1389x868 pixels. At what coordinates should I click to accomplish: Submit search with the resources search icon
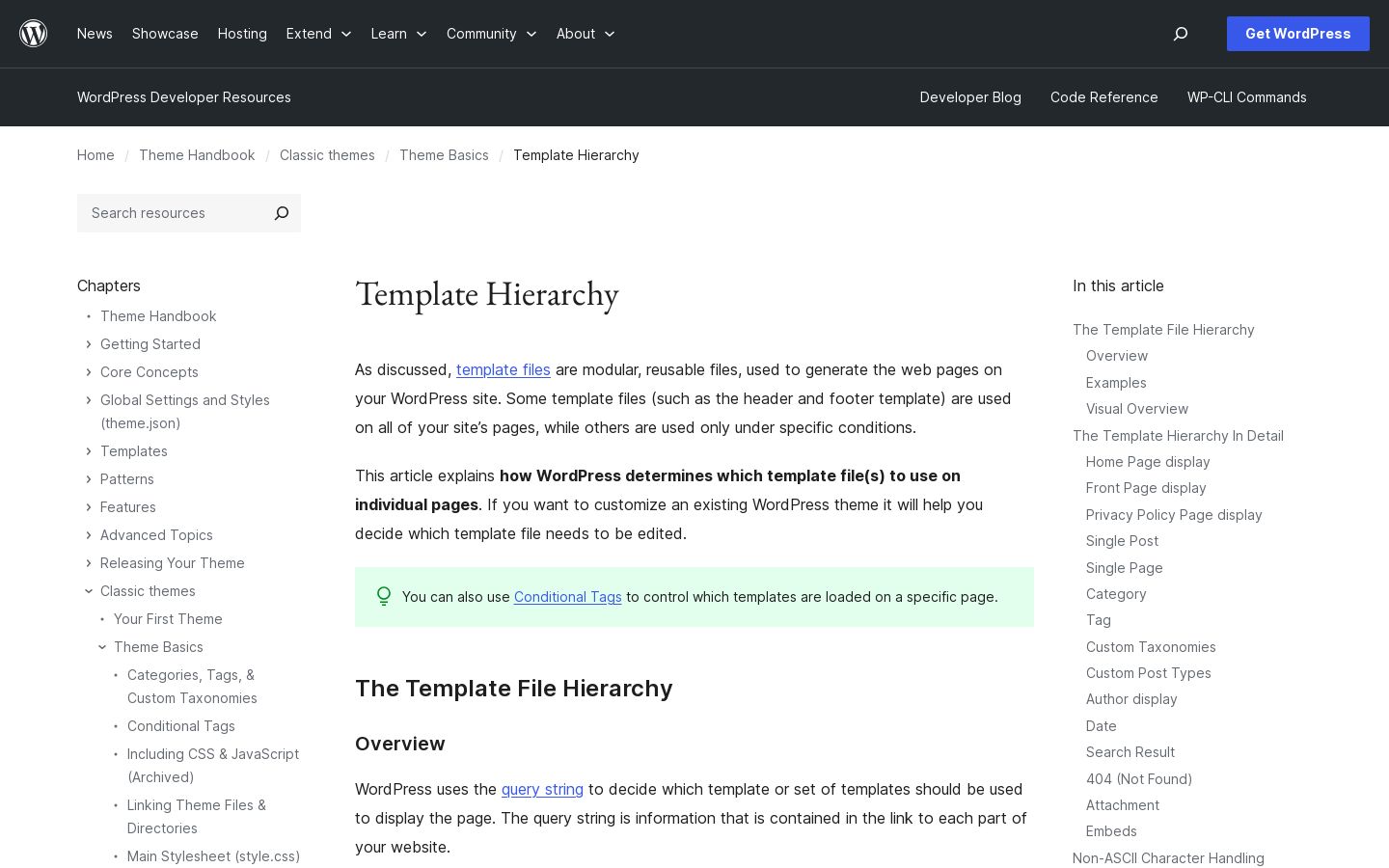282,213
